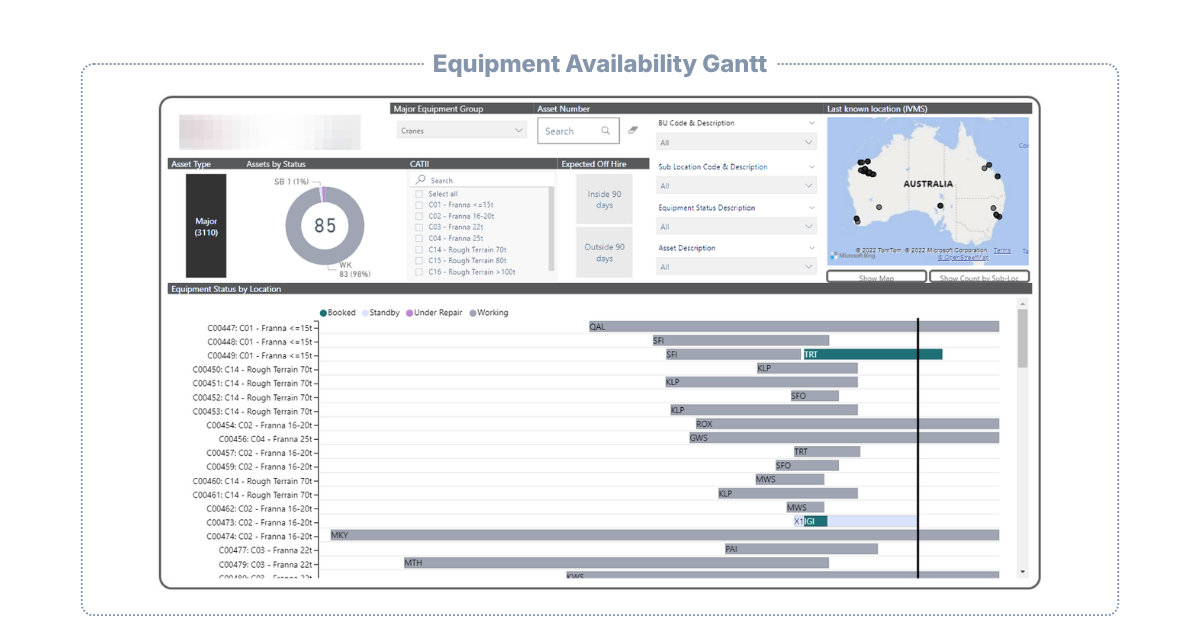
Task: Click the QAL bar for C00447
Action: click(794, 326)
